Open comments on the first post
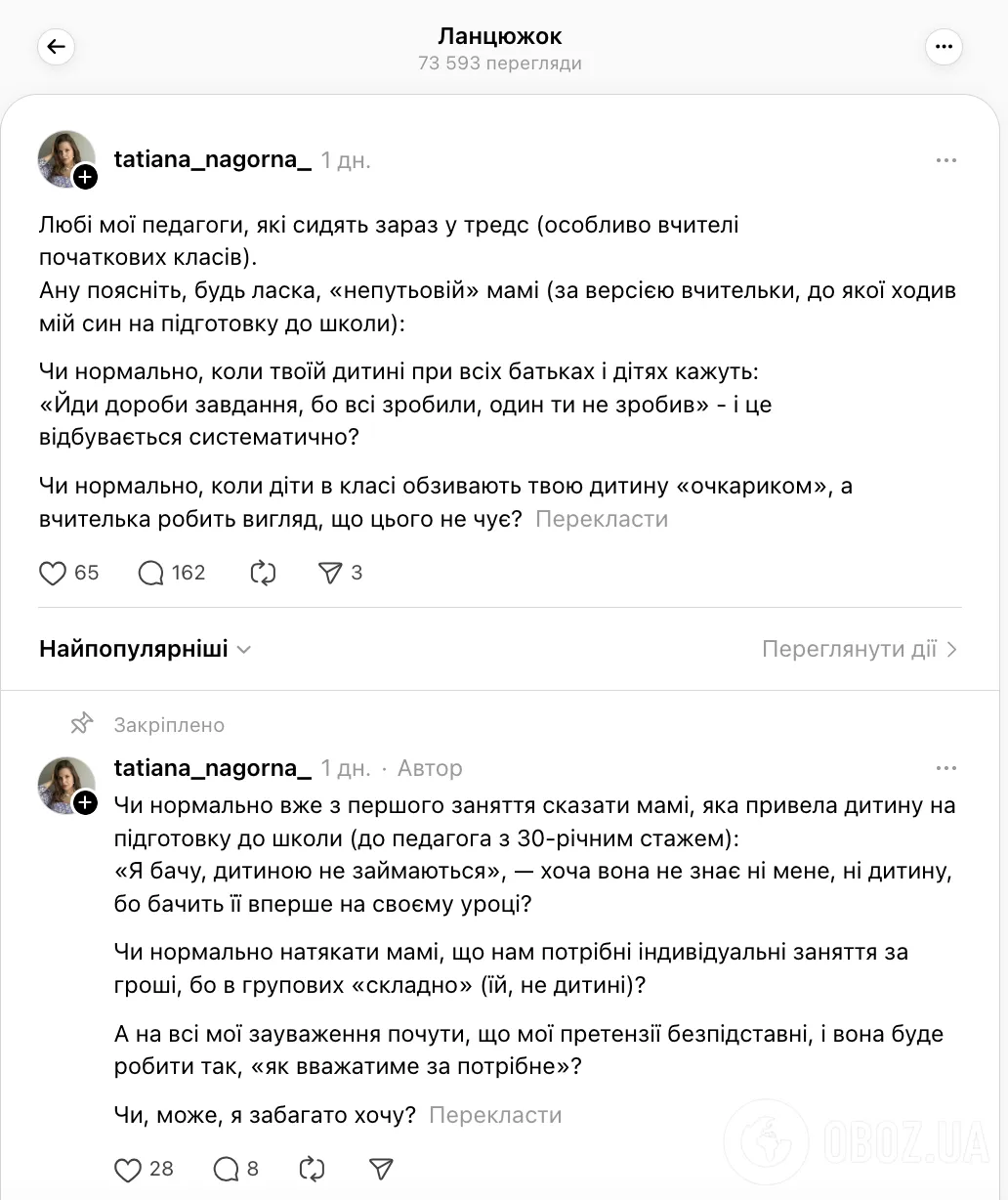This screenshot has width=1008, height=1200. coord(149,573)
